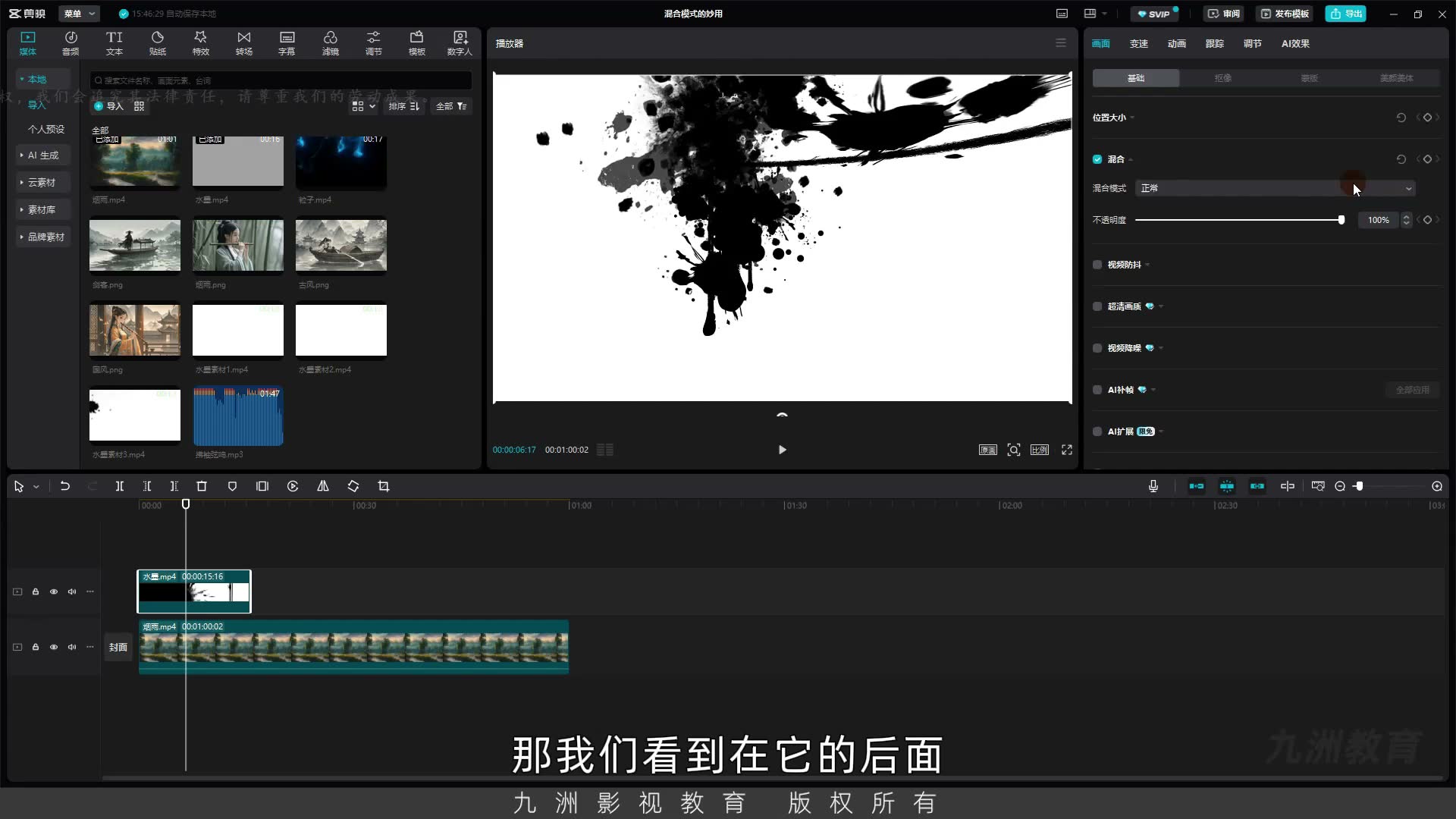The image size is (1456, 819).
Task: Open the 全部 filter dropdown
Action: click(451, 106)
